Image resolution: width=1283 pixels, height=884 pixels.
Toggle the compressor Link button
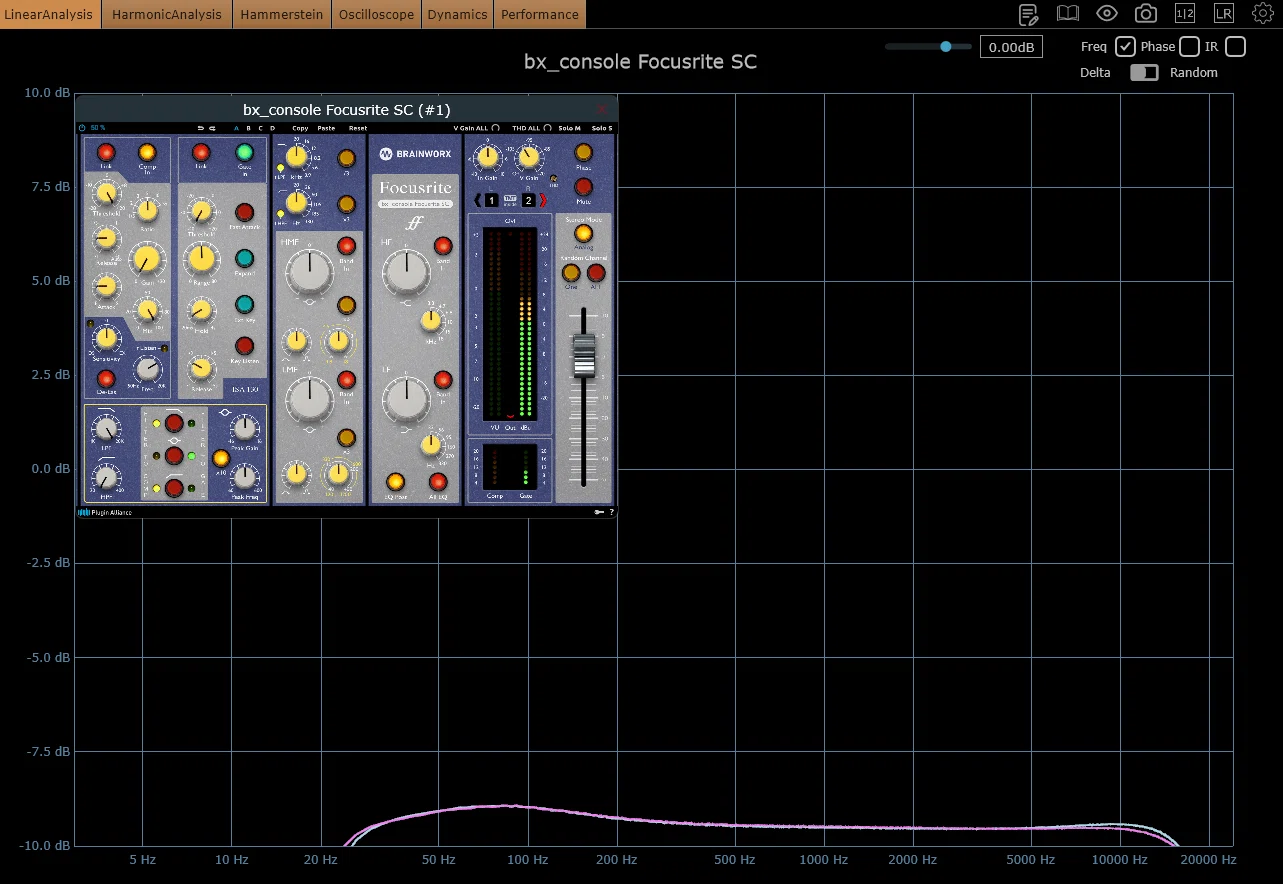coord(105,153)
